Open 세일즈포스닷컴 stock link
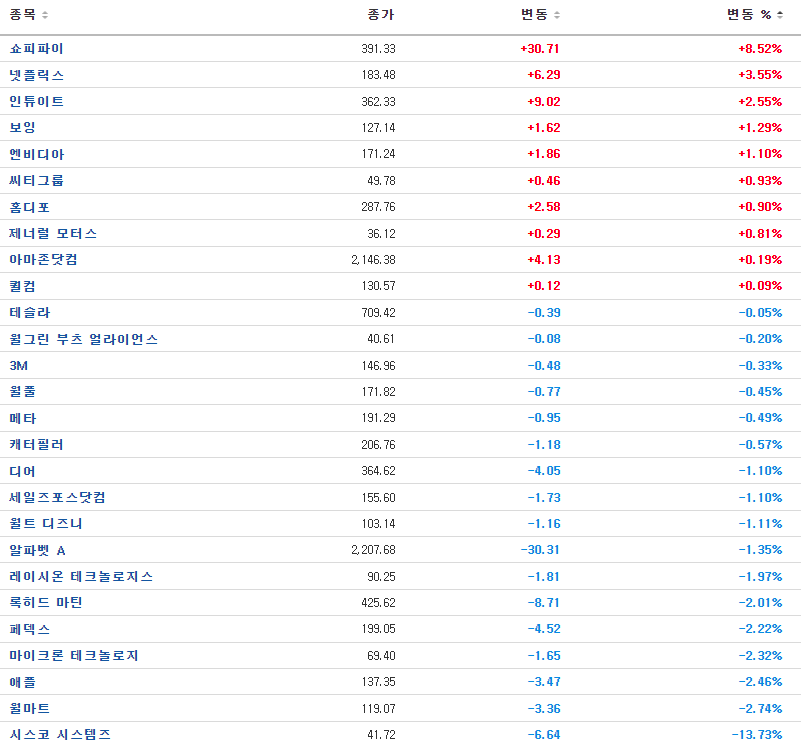This screenshot has height=753, width=801. point(57,497)
